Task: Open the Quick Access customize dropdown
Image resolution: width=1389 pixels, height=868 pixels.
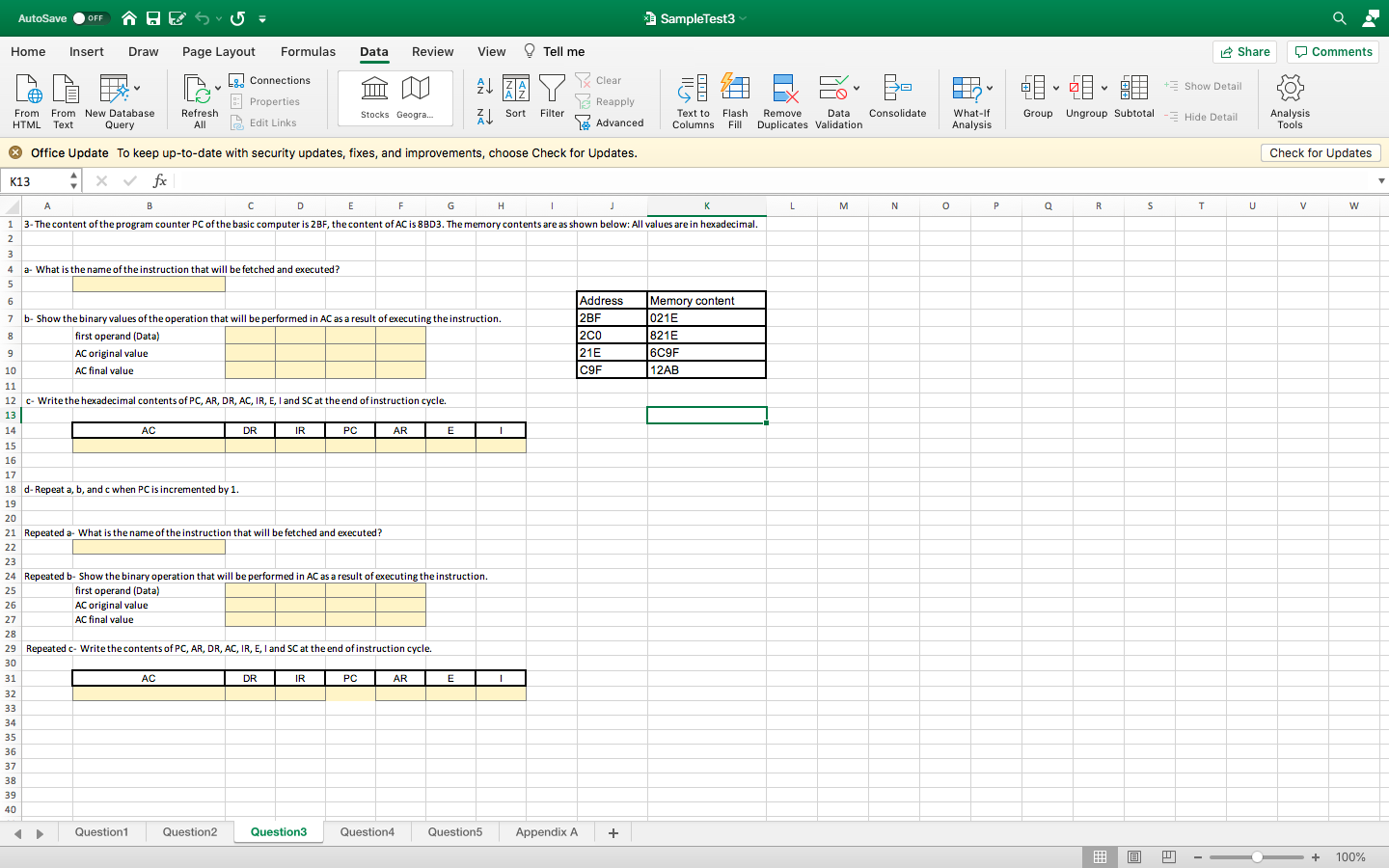Action: 262,18
